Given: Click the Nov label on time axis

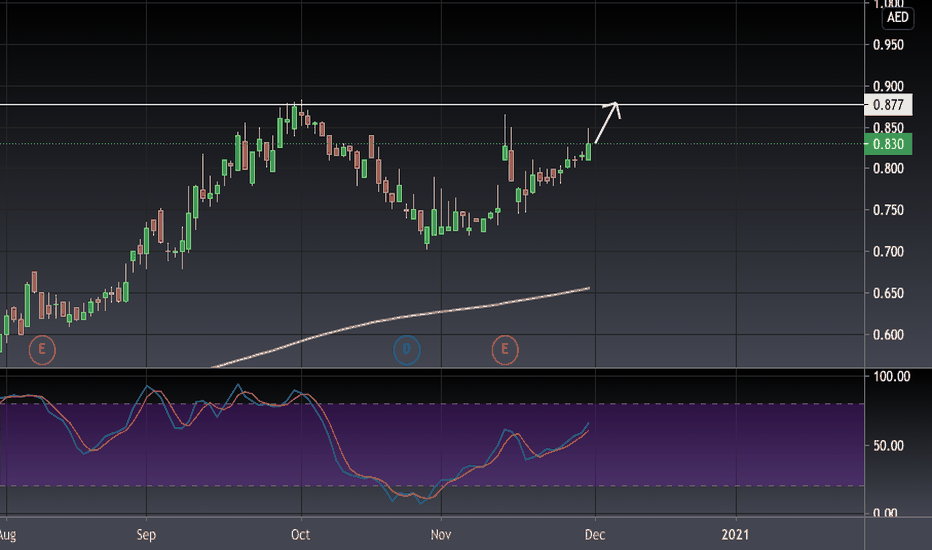Looking at the screenshot, I should tap(441, 535).
